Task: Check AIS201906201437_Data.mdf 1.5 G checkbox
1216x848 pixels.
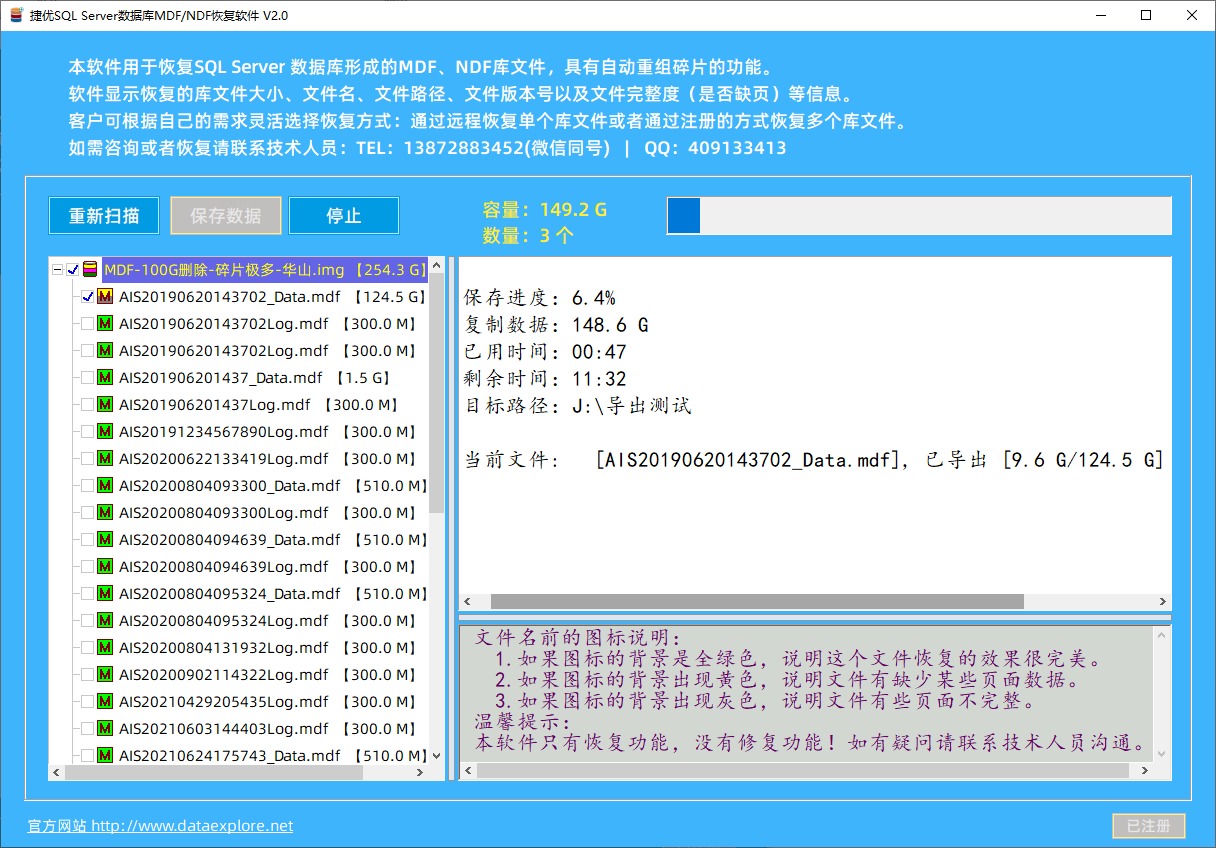Action: 87,378
